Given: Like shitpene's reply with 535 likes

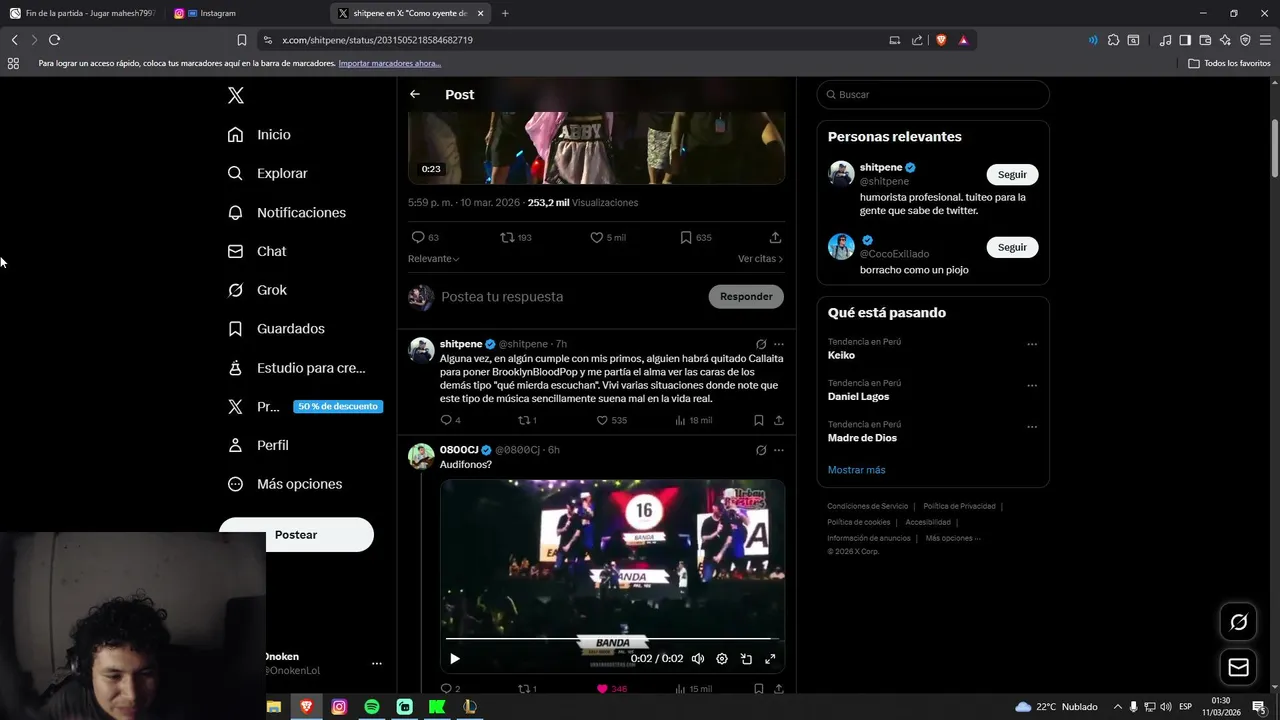Looking at the screenshot, I should coord(611,420).
